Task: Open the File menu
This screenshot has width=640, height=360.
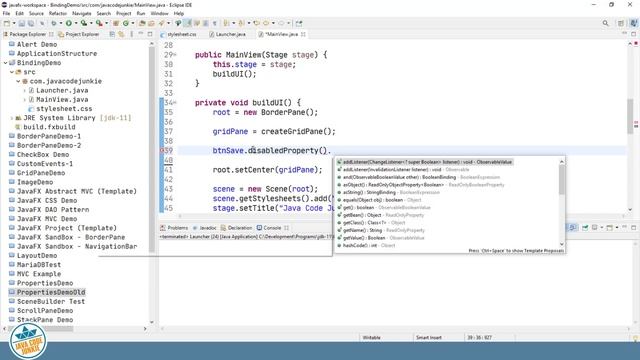Action: coord(6,13)
